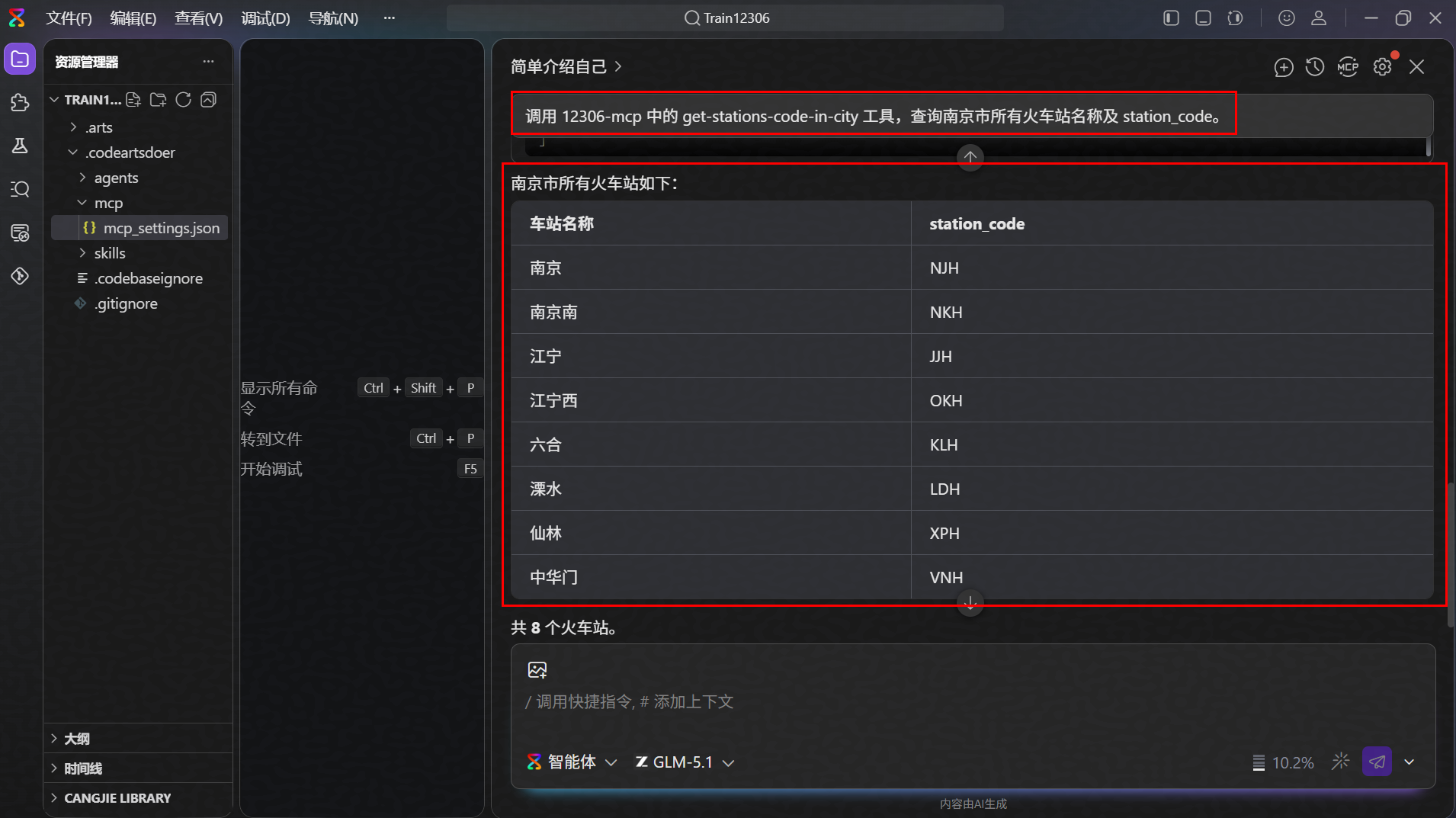Start a new chat with plus icon
The width and height of the screenshot is (1456, 818).
(x=1284, y=67)
